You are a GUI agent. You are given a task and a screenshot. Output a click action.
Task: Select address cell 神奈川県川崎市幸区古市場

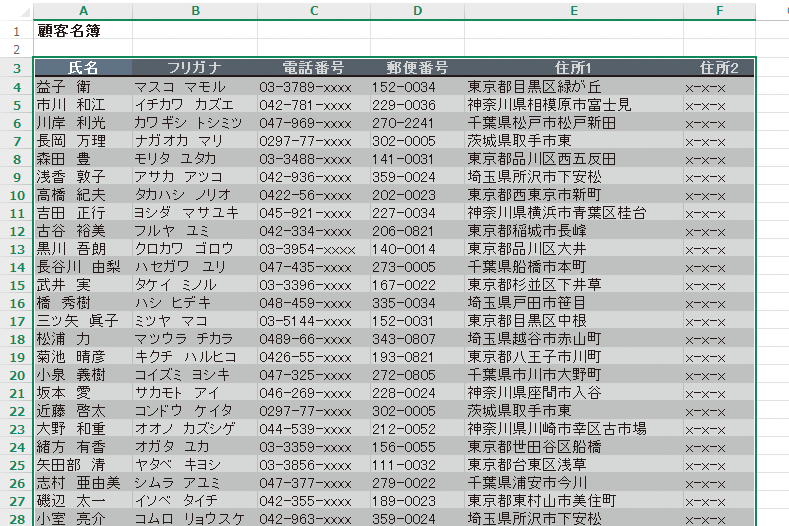(574, 429)
